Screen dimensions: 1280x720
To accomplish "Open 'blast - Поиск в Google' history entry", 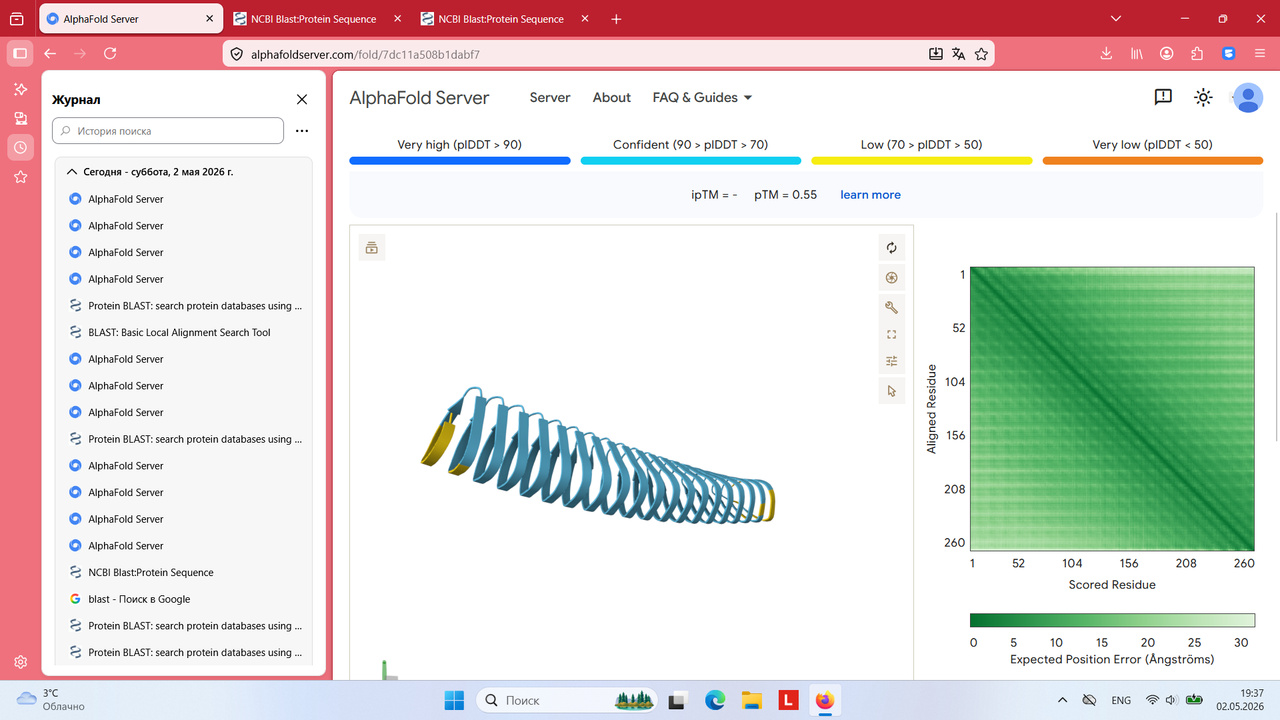I will (x=185, y=599).
